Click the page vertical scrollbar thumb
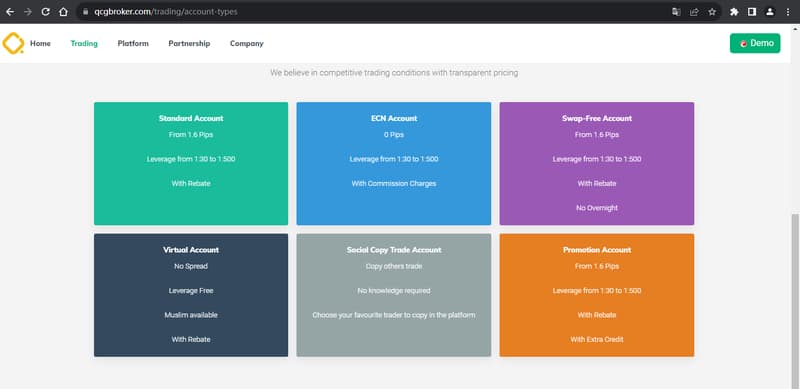The width and height of the screenshot is (800, 389). click(795, 301)
